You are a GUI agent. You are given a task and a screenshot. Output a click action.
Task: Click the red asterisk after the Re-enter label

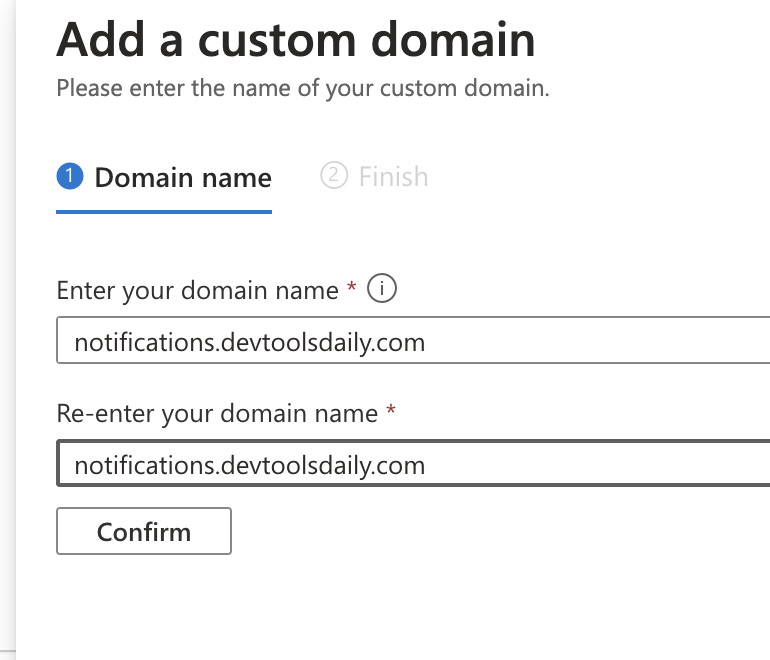click(x=391, y=412)
